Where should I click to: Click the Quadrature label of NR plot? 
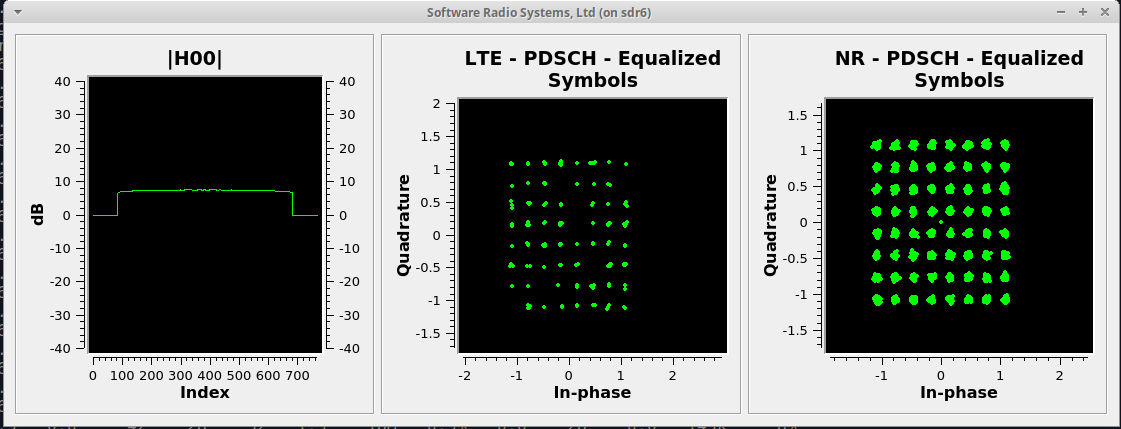click(x=770, y=225)
